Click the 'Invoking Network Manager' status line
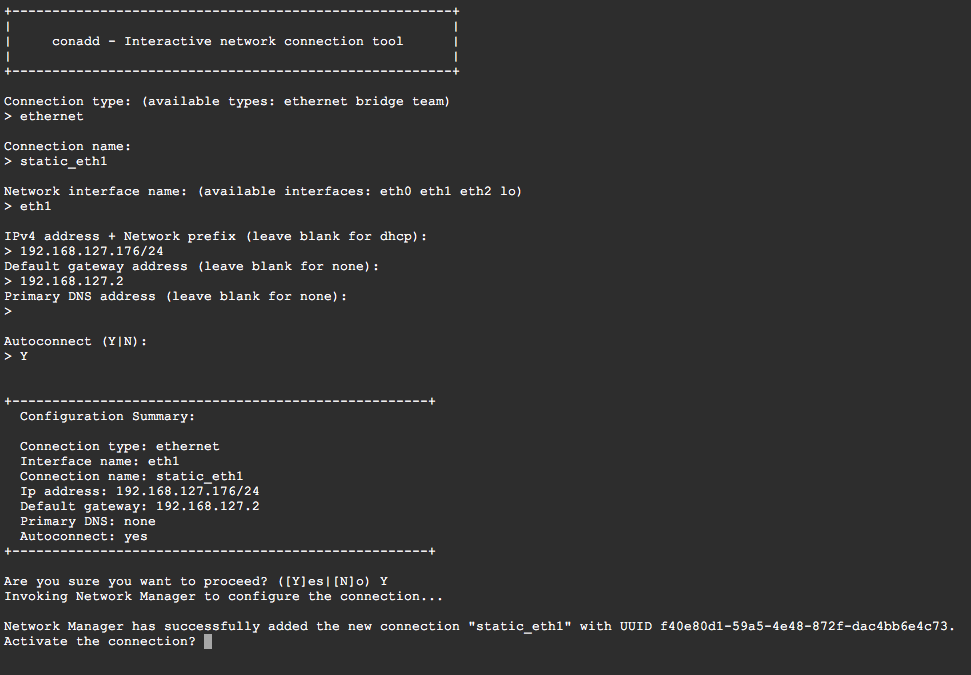 point(224,596)
